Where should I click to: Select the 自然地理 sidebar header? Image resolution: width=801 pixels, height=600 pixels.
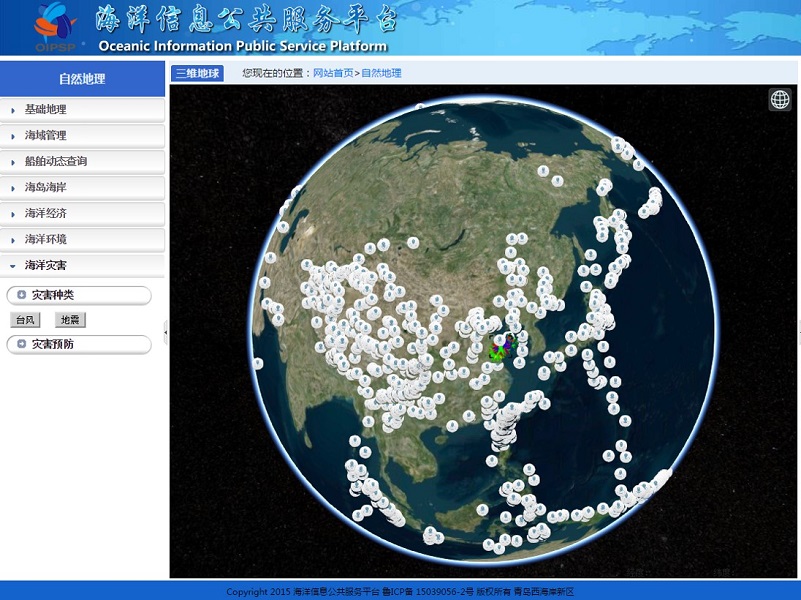pyautogui.click(x=82, y=79)
